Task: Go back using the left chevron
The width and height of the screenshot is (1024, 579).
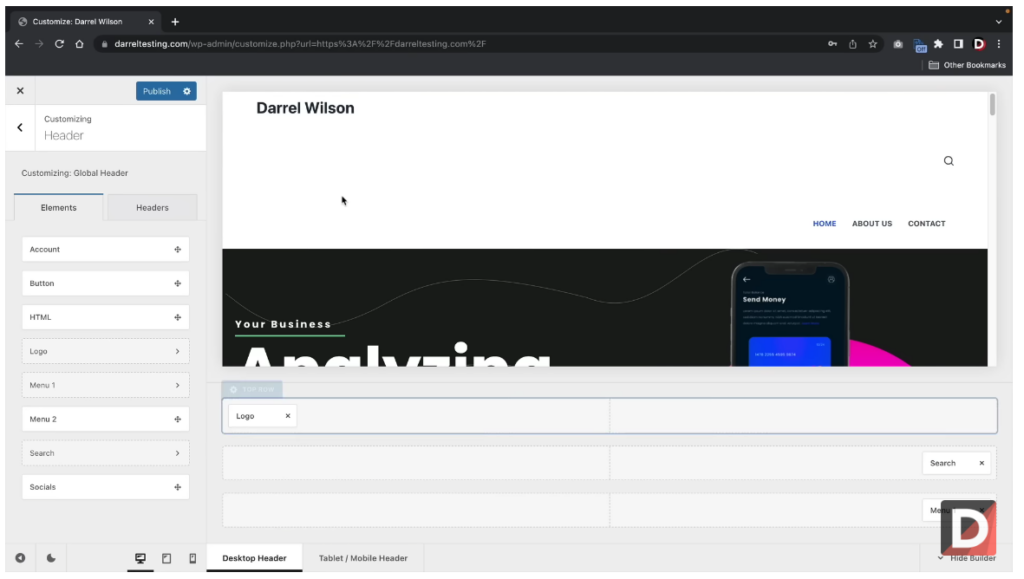Action: [20, 129]
